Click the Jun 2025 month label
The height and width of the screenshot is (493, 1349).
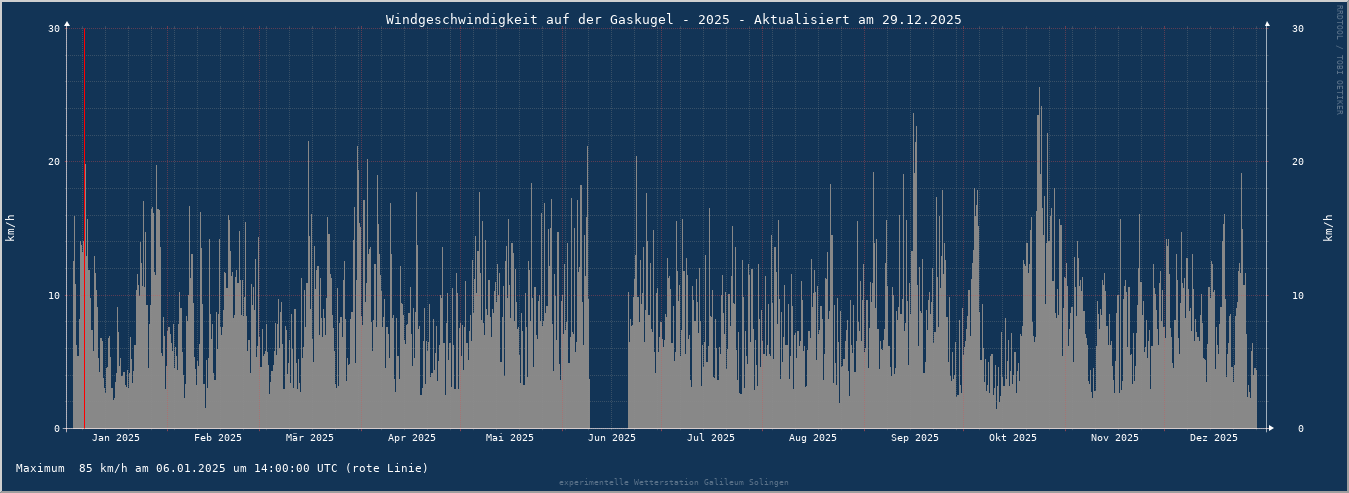point(611,438)
